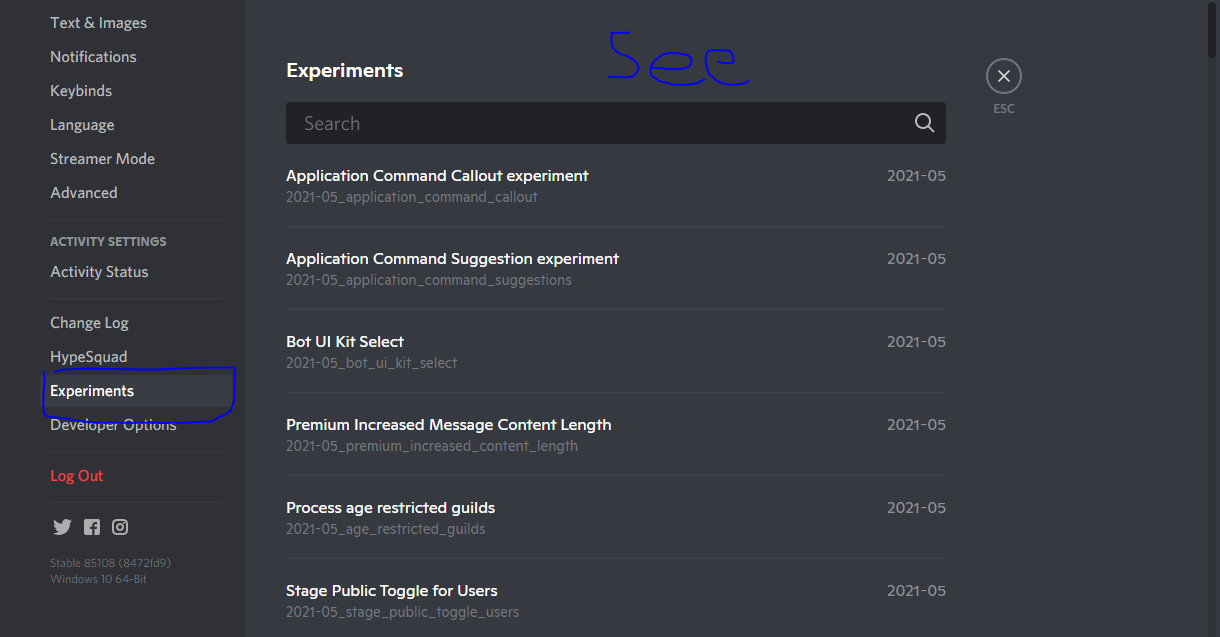Open the HypeSquad page
Screen dimensions: 1220x637
point(88,356)
